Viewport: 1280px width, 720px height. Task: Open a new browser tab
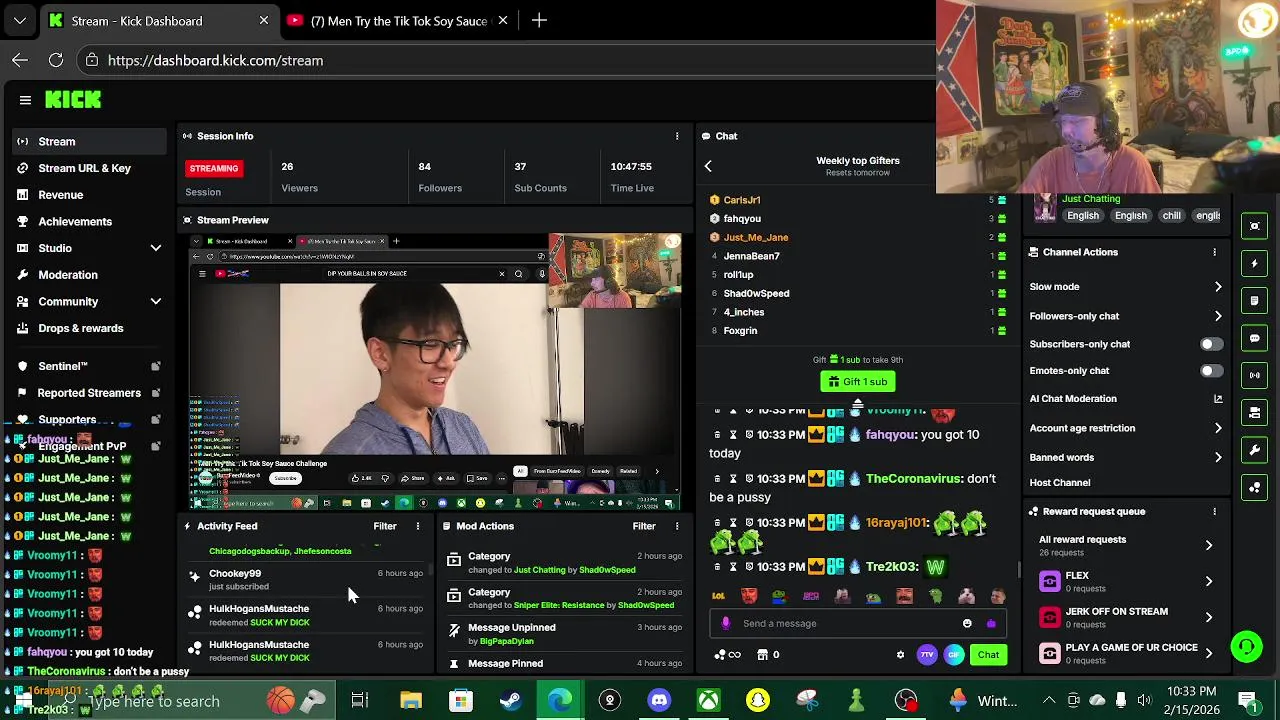point(539,20)
